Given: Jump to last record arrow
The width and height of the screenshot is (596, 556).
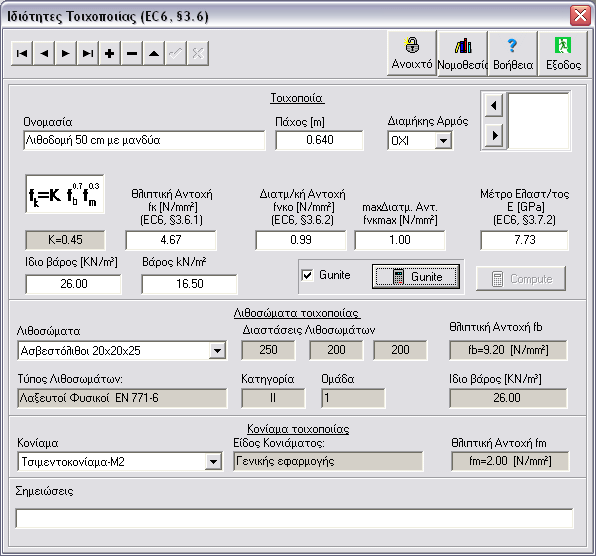Looking at the screenshot, I should (x=88, y=54).
